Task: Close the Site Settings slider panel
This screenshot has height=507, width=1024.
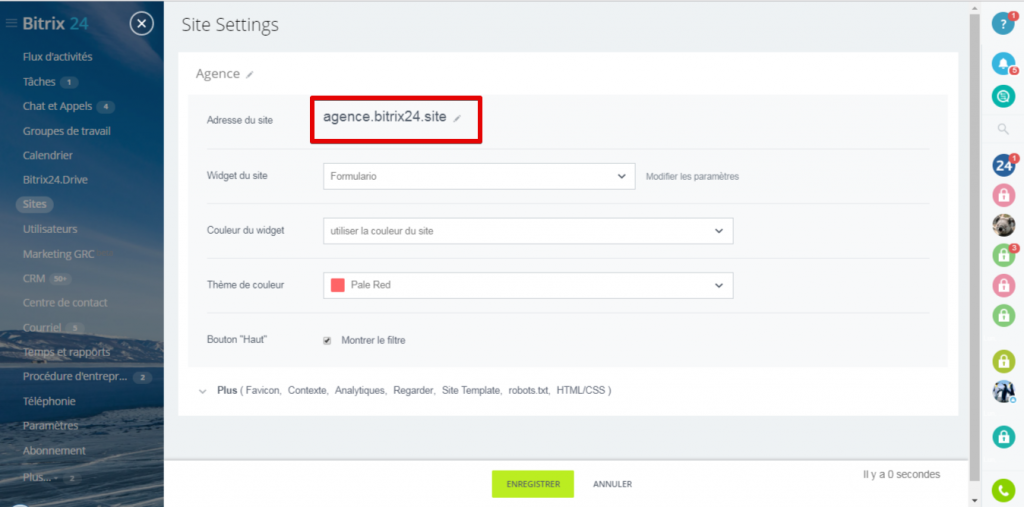Action: 142,24
